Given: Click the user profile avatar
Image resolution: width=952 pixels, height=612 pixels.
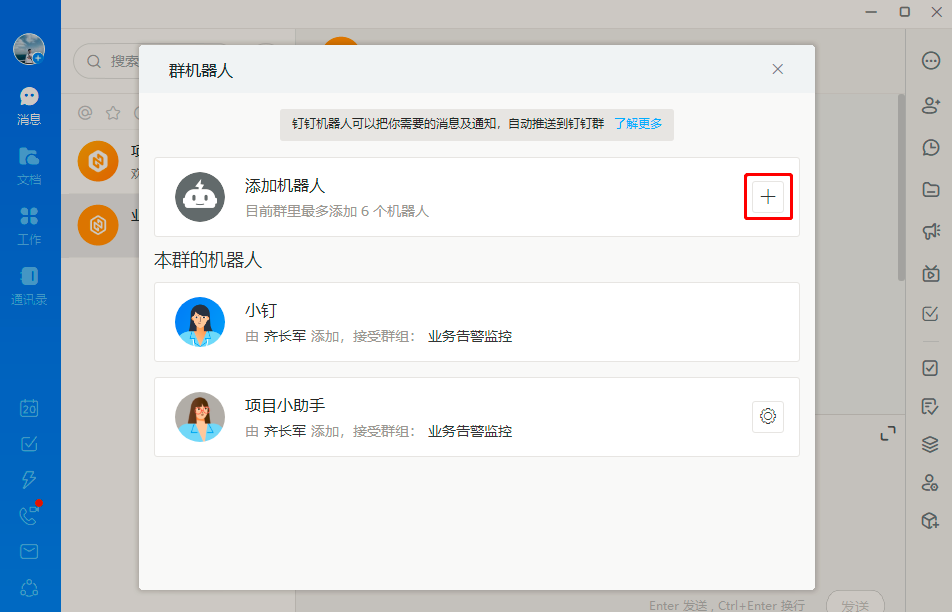Looking at the screenshot, I should (29, 49).
